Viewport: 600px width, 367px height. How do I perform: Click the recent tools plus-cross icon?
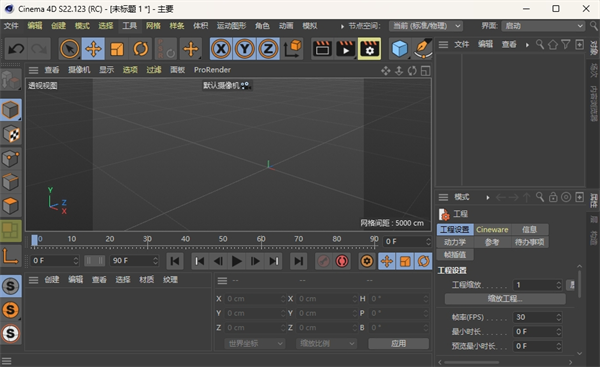pyautogui.click(x=191, y=49)
